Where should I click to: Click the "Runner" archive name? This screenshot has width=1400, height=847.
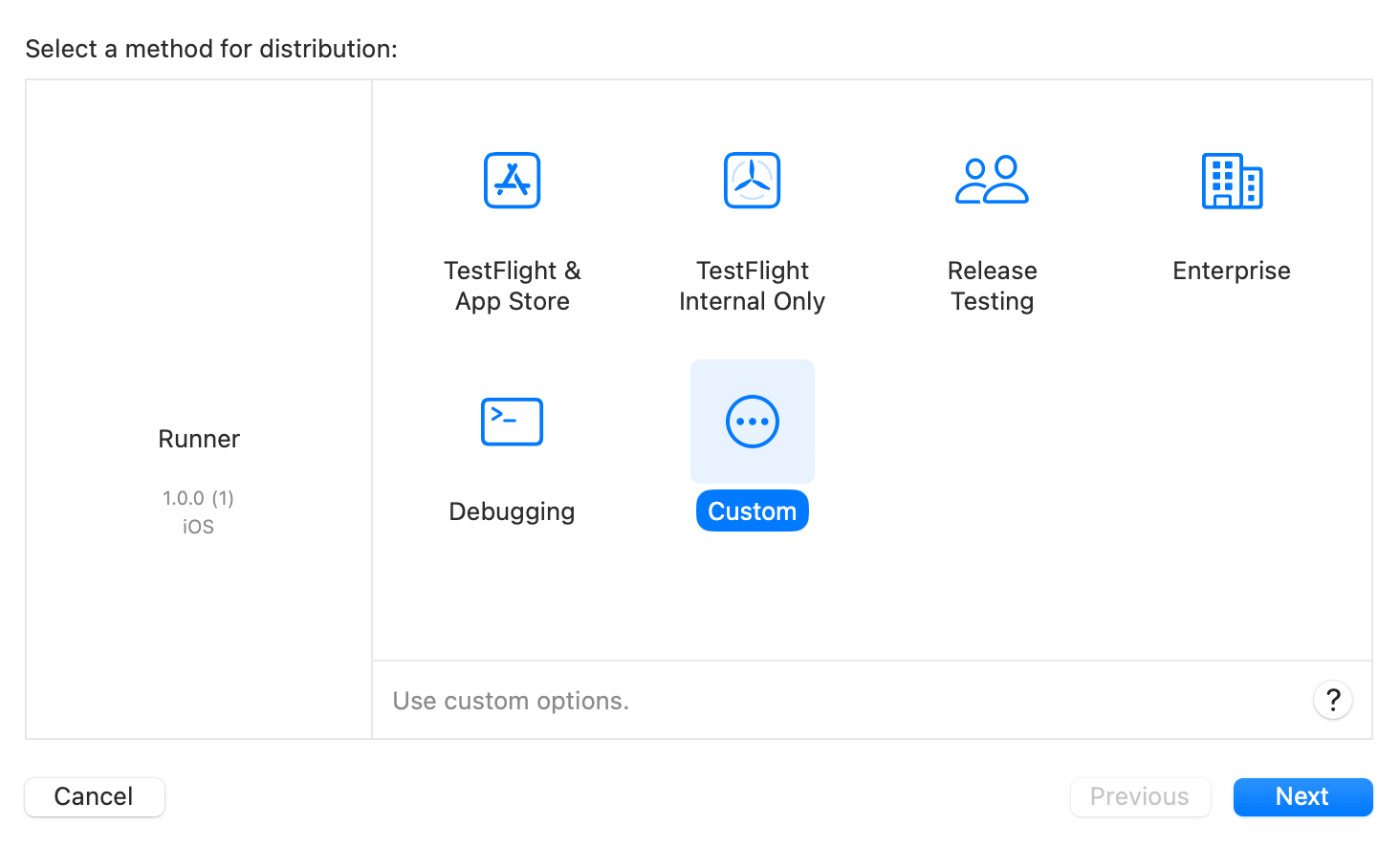coord(199,439)
